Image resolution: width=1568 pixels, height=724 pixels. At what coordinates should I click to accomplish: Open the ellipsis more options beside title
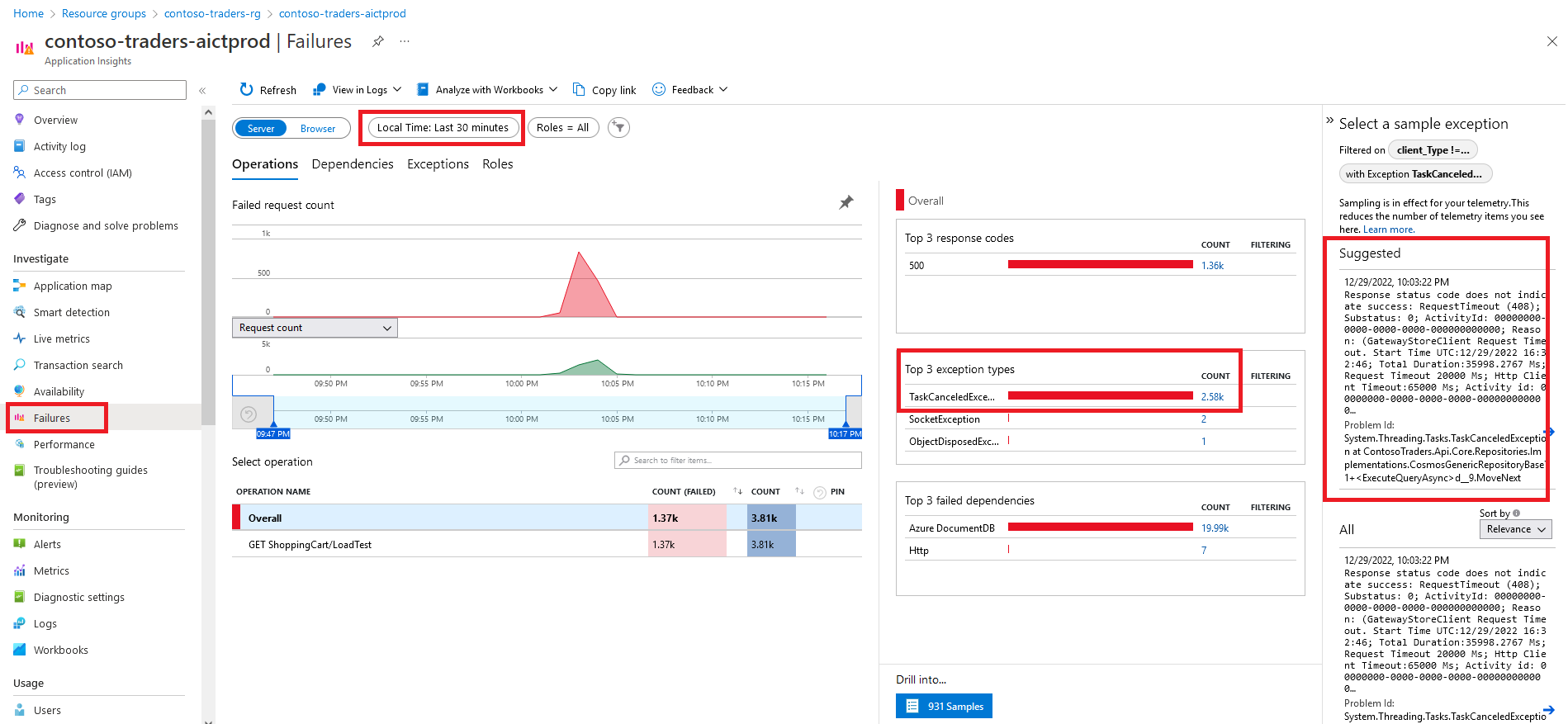coord(405,41)
